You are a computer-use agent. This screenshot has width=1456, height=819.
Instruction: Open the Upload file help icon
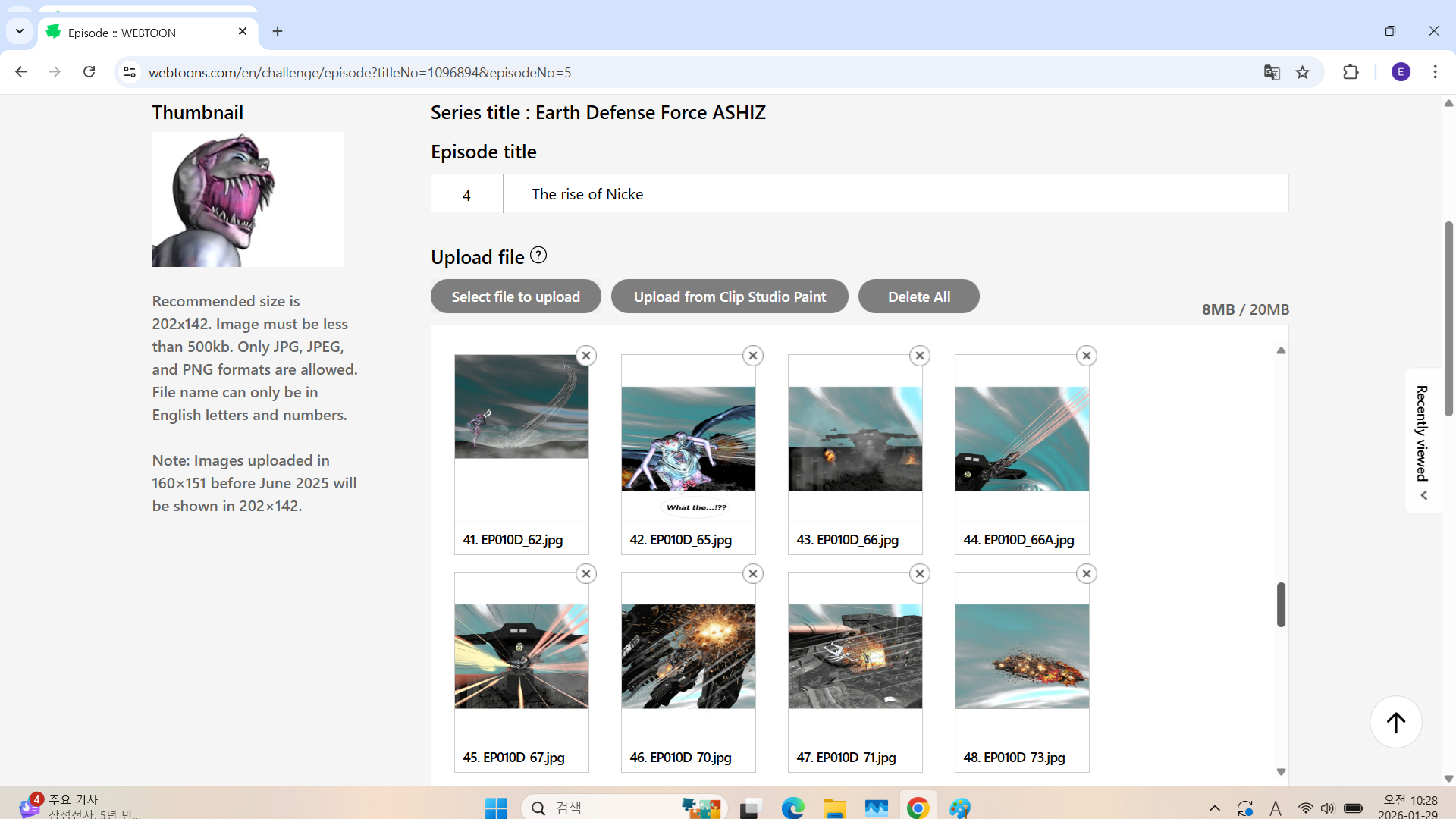[x=538, y=256]
